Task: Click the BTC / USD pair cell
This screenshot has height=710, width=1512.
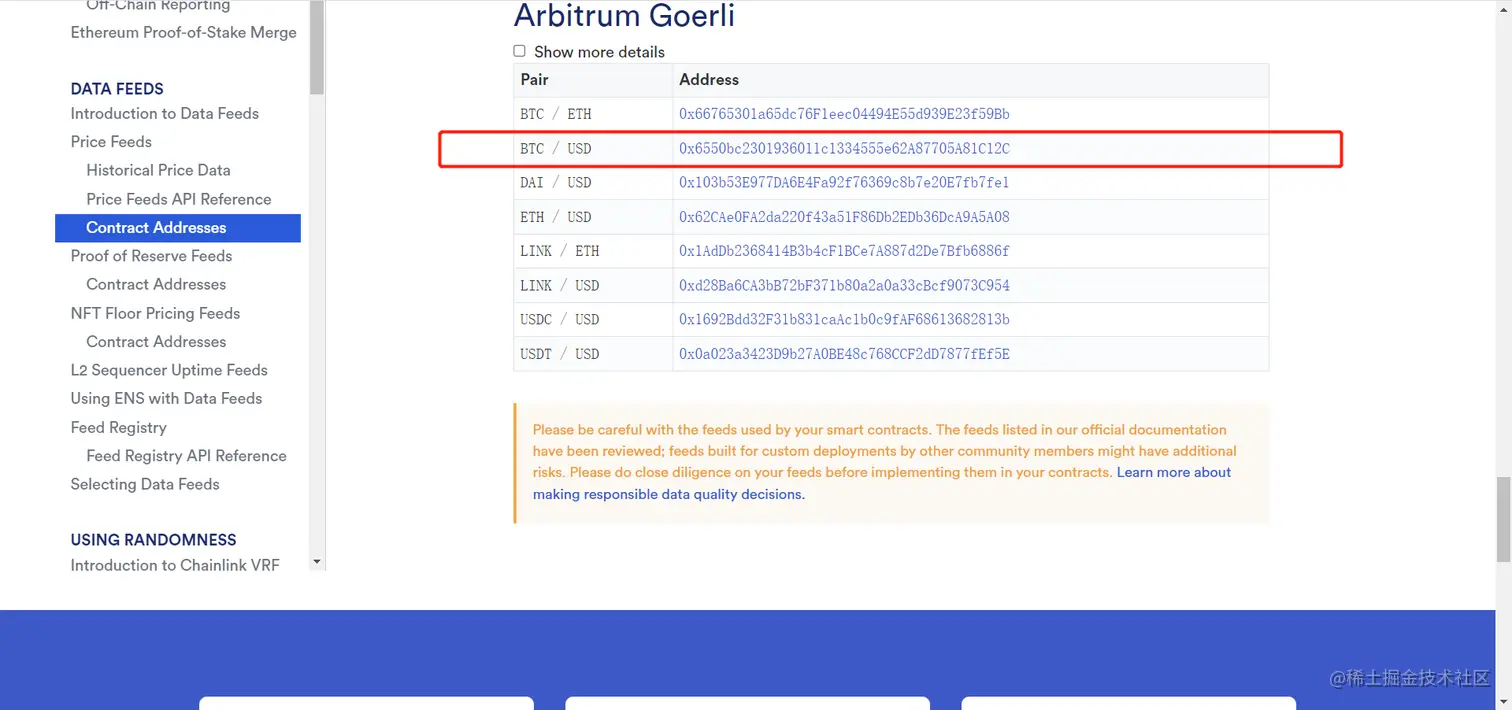Action: [593, 148]
